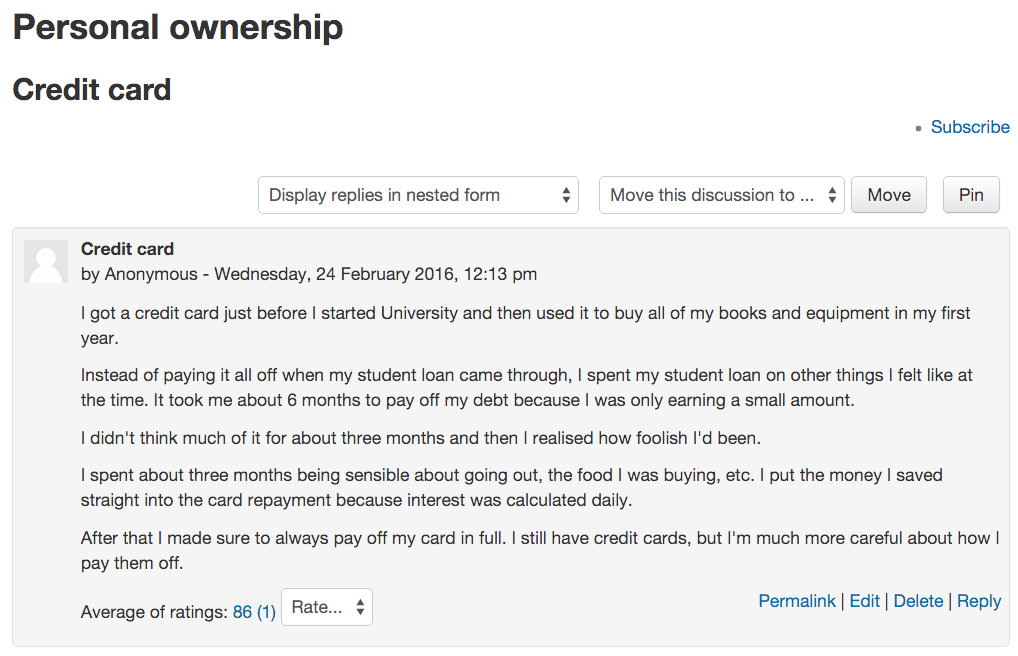Click the Anonymous author name
This screenshot has height=656, width=1018.
(151, 274)
